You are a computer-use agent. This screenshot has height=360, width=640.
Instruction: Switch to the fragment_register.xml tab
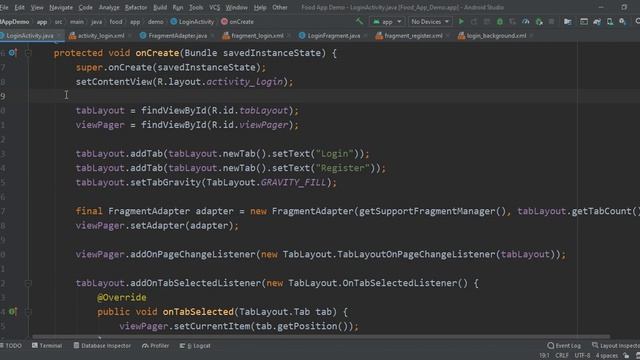(413, 36)
